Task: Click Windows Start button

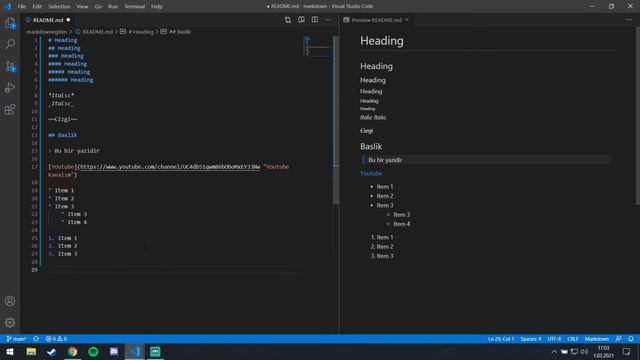Action: tap(10, 351)
